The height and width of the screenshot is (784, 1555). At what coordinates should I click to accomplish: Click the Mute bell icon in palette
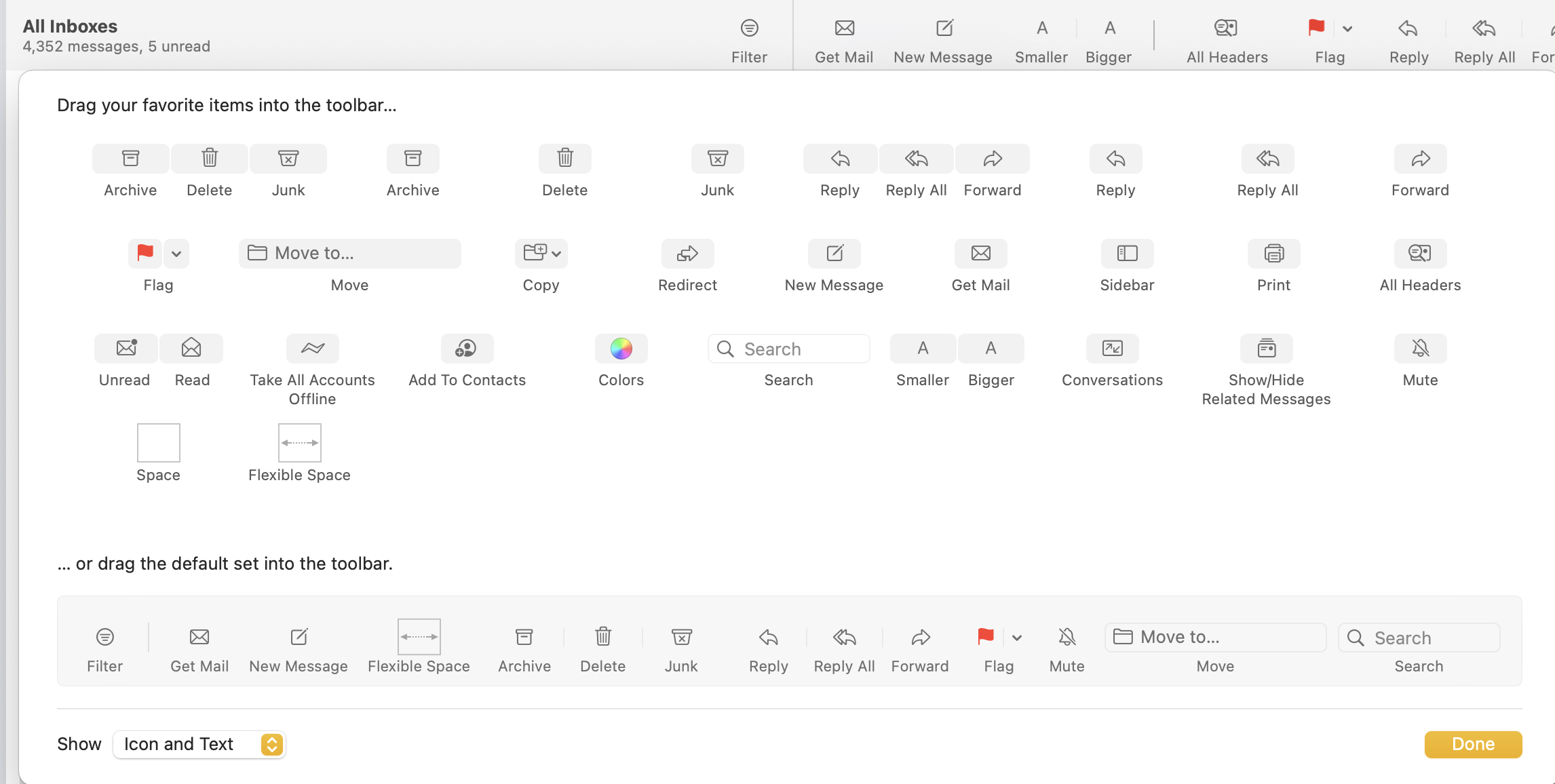[x=1420, y=349]
